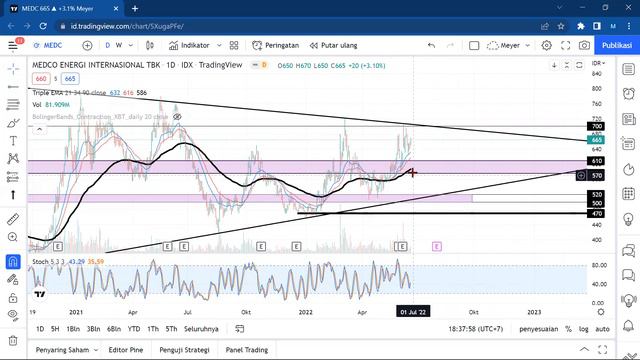The height and width of the screenshot is (360, 640).
Task: Toggle the auto scale
Action: 602,329
